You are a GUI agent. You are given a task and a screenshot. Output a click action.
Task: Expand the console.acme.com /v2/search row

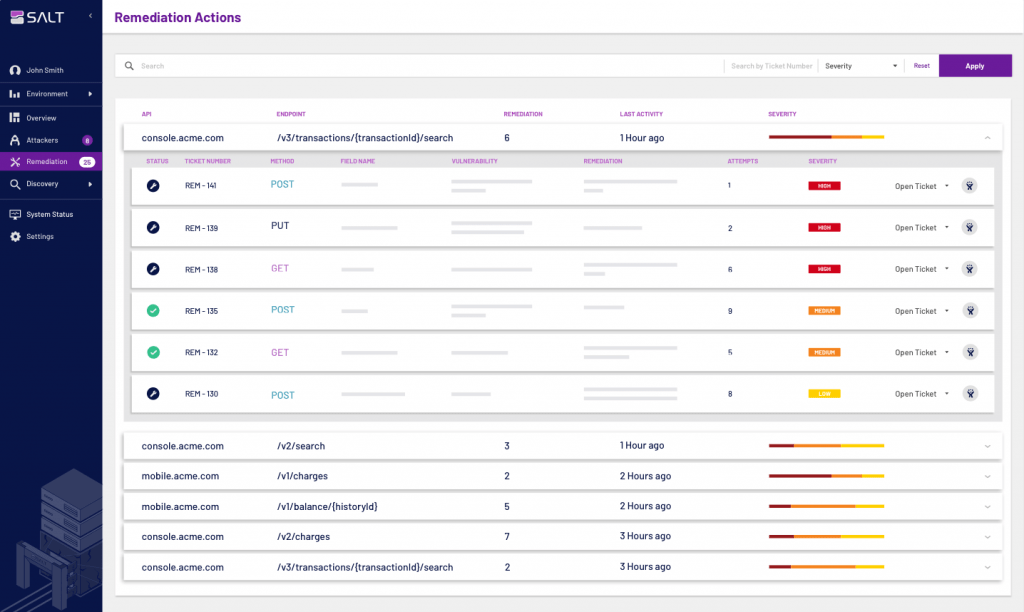click(987, 446)
